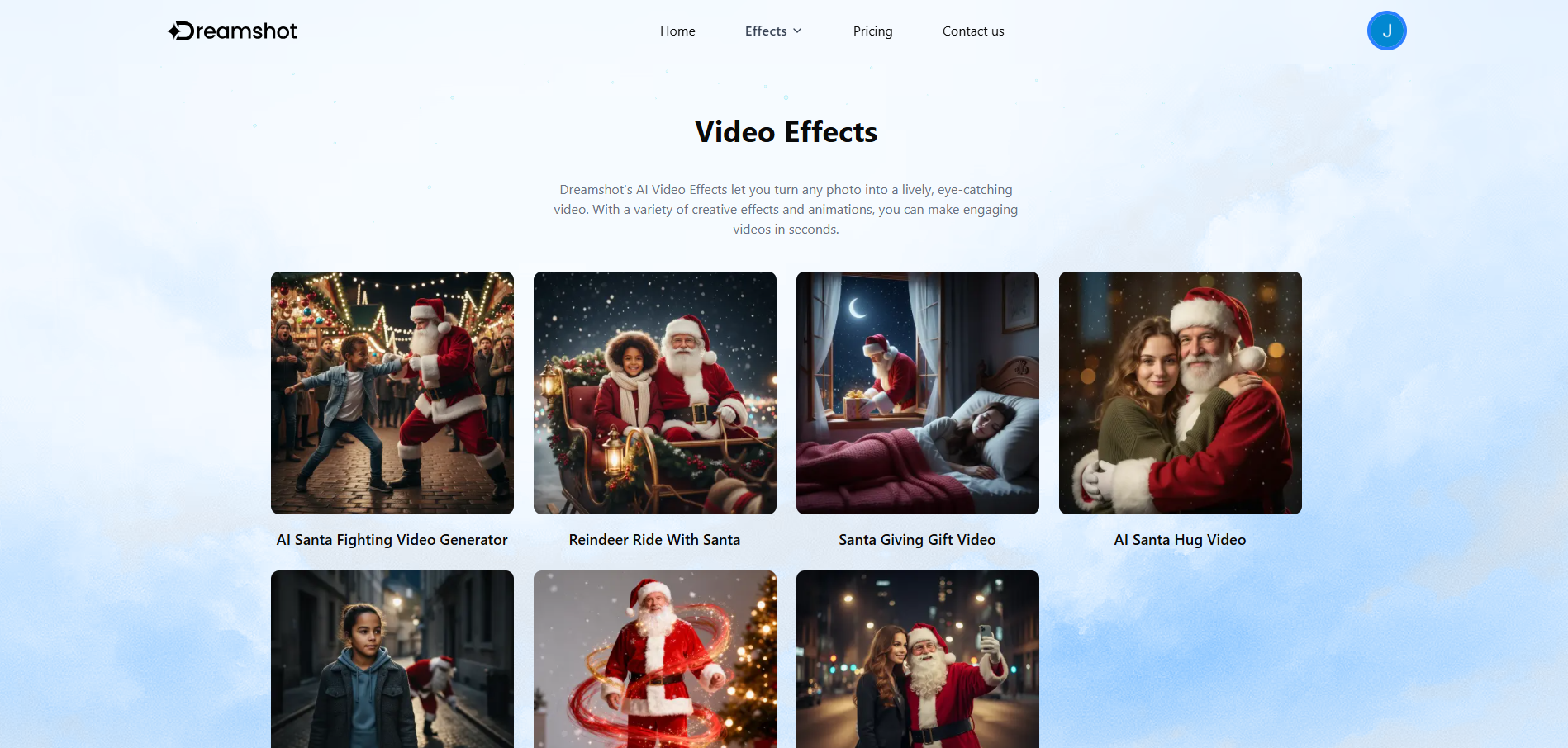Select the AI Santa Hug Video effect
Image resolution: width=1568 pixels, height=748 pixels.
pyautogui.click(x=1180, y=539)
